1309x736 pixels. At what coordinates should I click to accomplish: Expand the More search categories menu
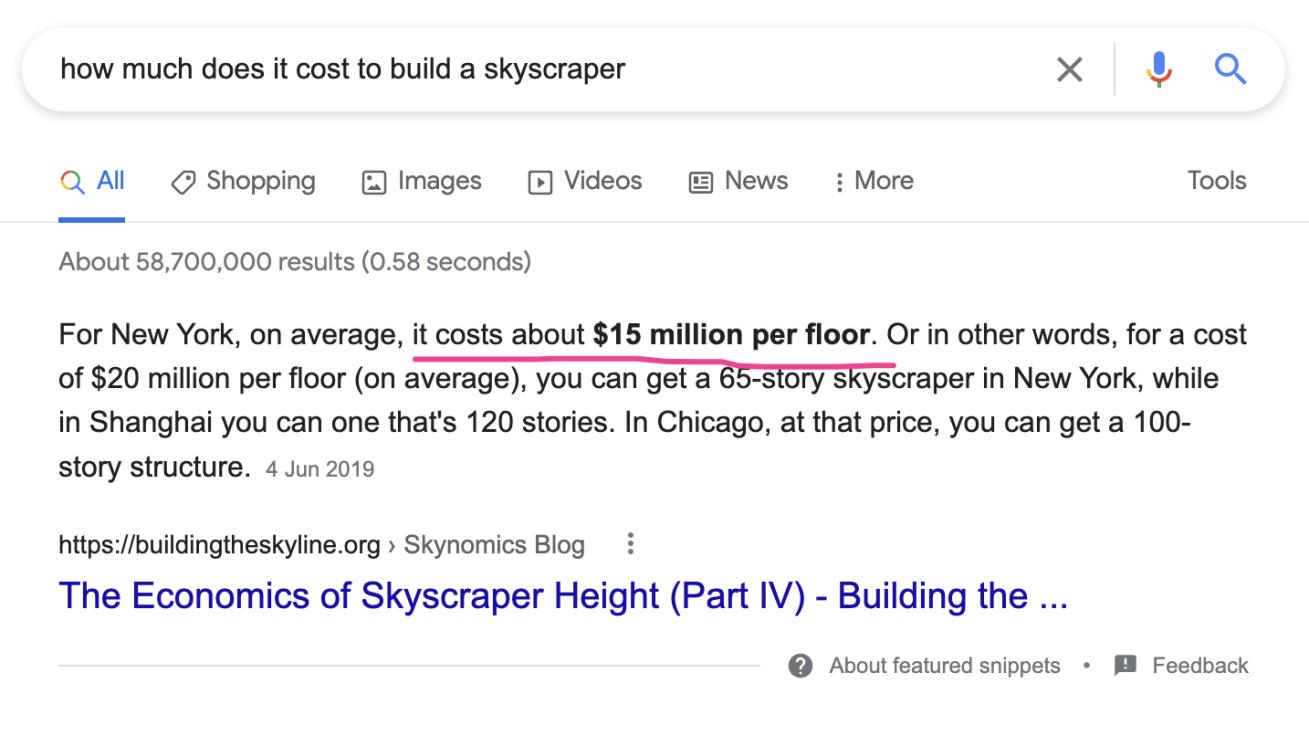click(x=874, y=181)
